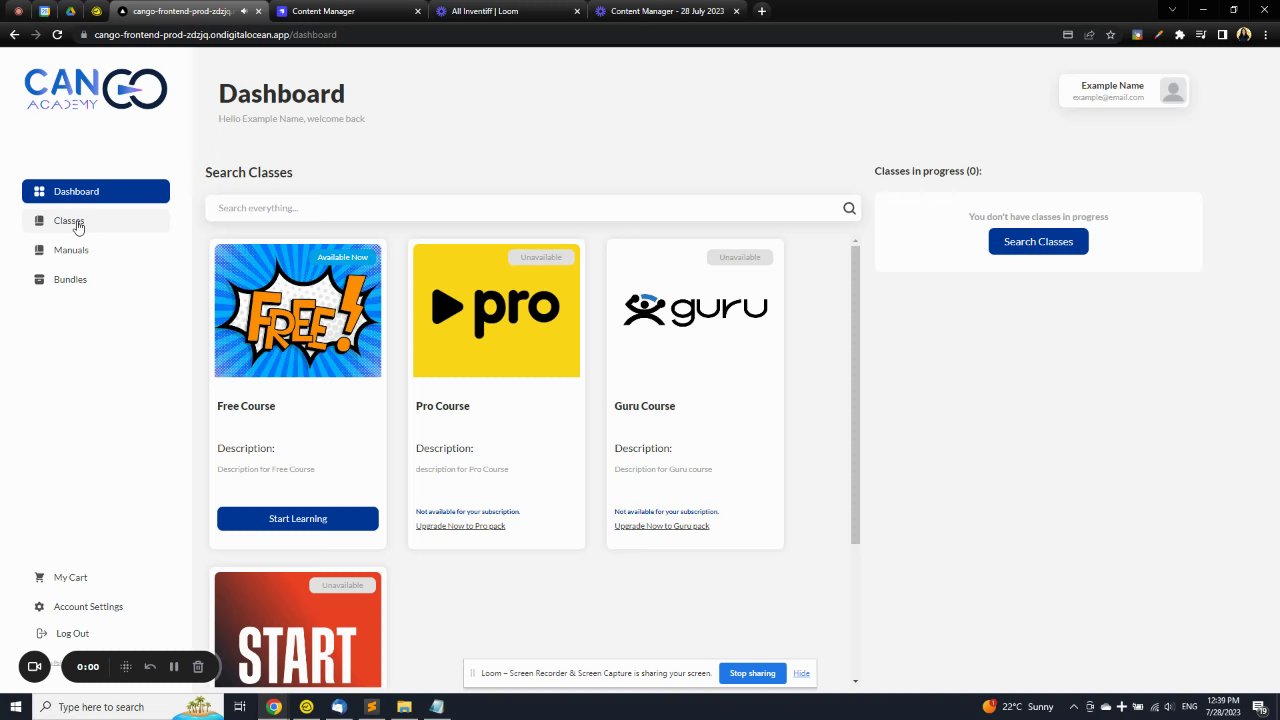The height and width of the screenshot is (720, 1280).
Task: Click the Bundles book icon
Action: tap(39, 279)
